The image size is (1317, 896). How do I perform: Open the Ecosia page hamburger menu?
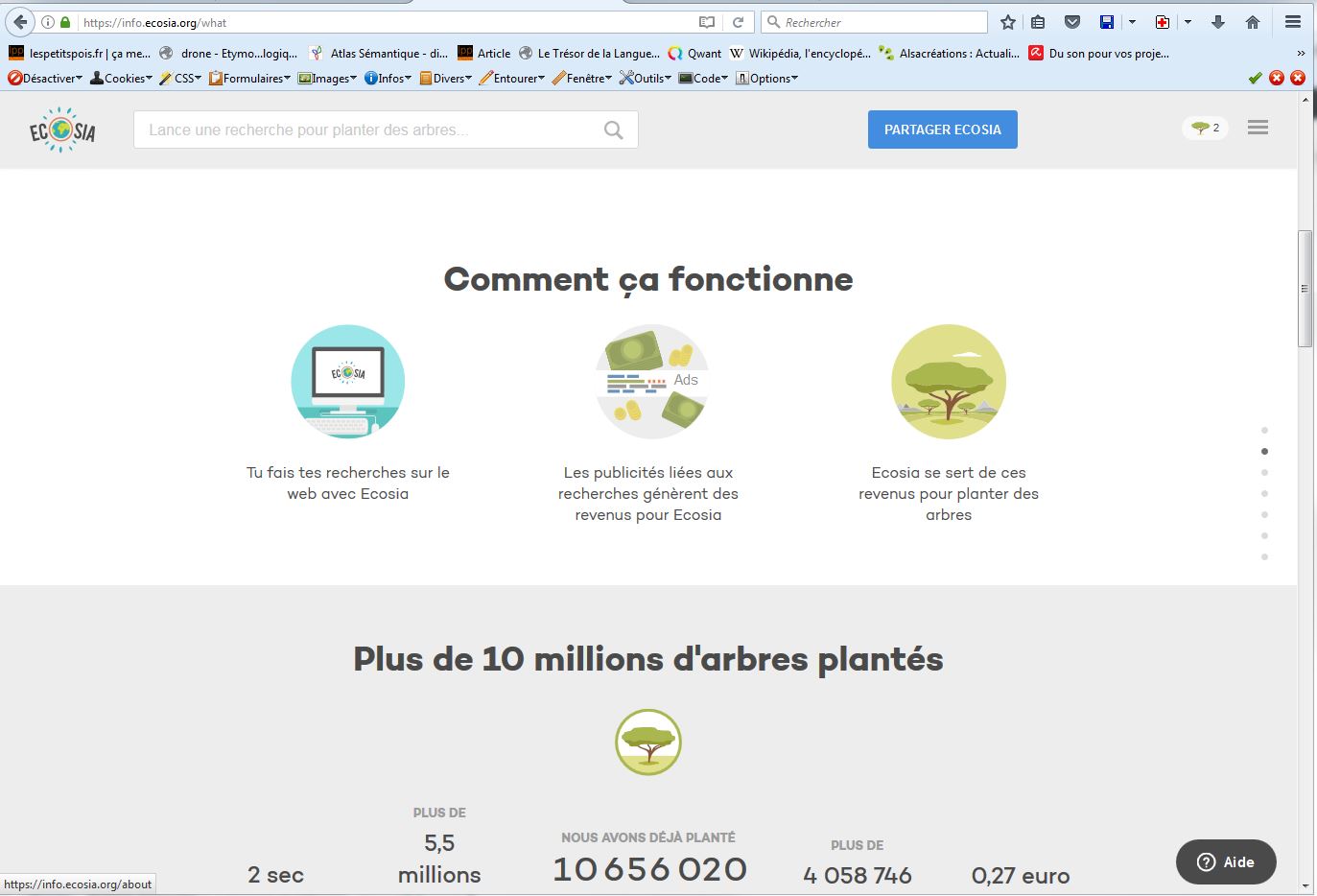pos(1258,127)
